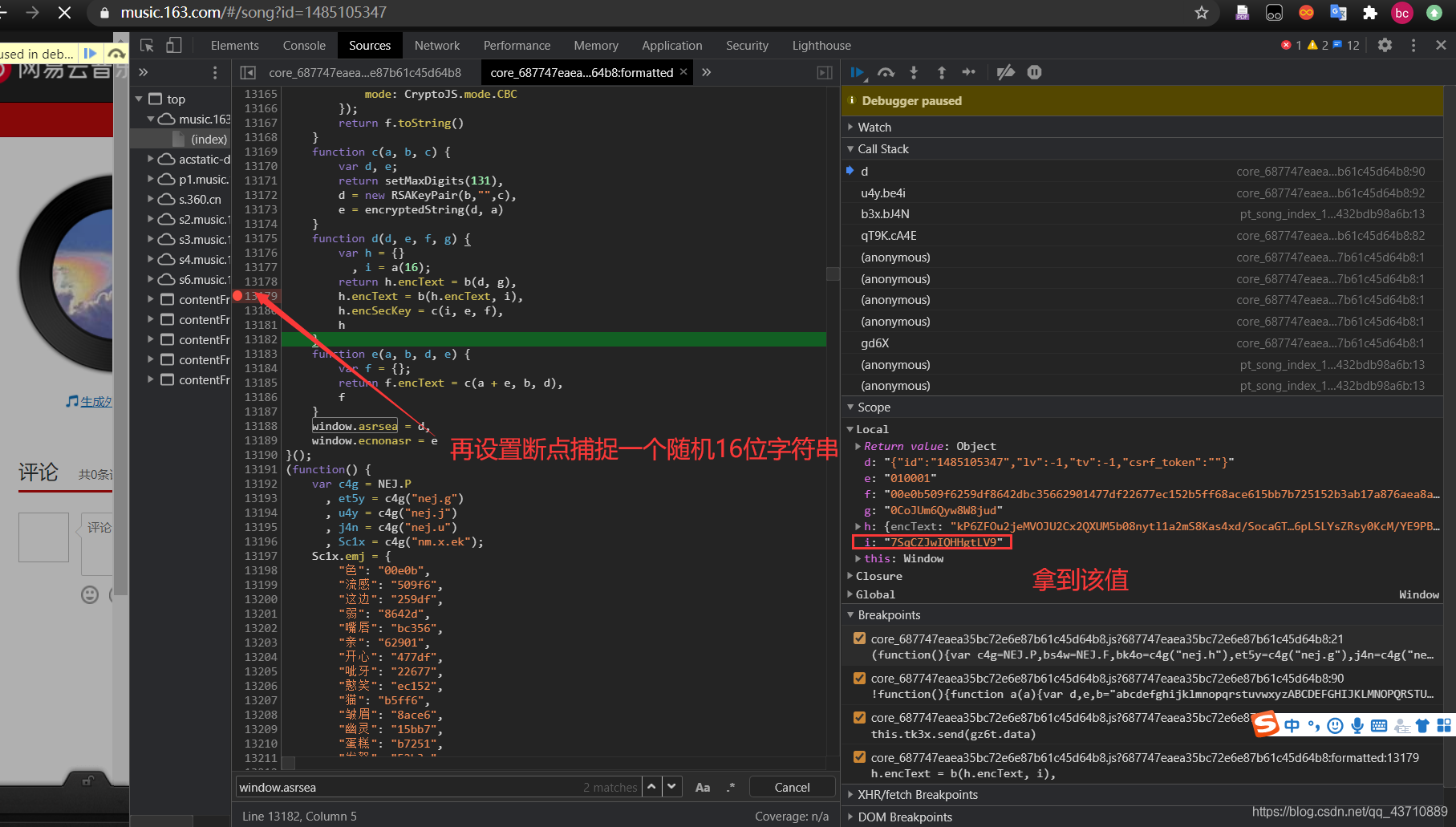Uncheck the formatted line 13179 breakpoint
The height and width of the screenshot is (827, 1456).
point(860,757)
